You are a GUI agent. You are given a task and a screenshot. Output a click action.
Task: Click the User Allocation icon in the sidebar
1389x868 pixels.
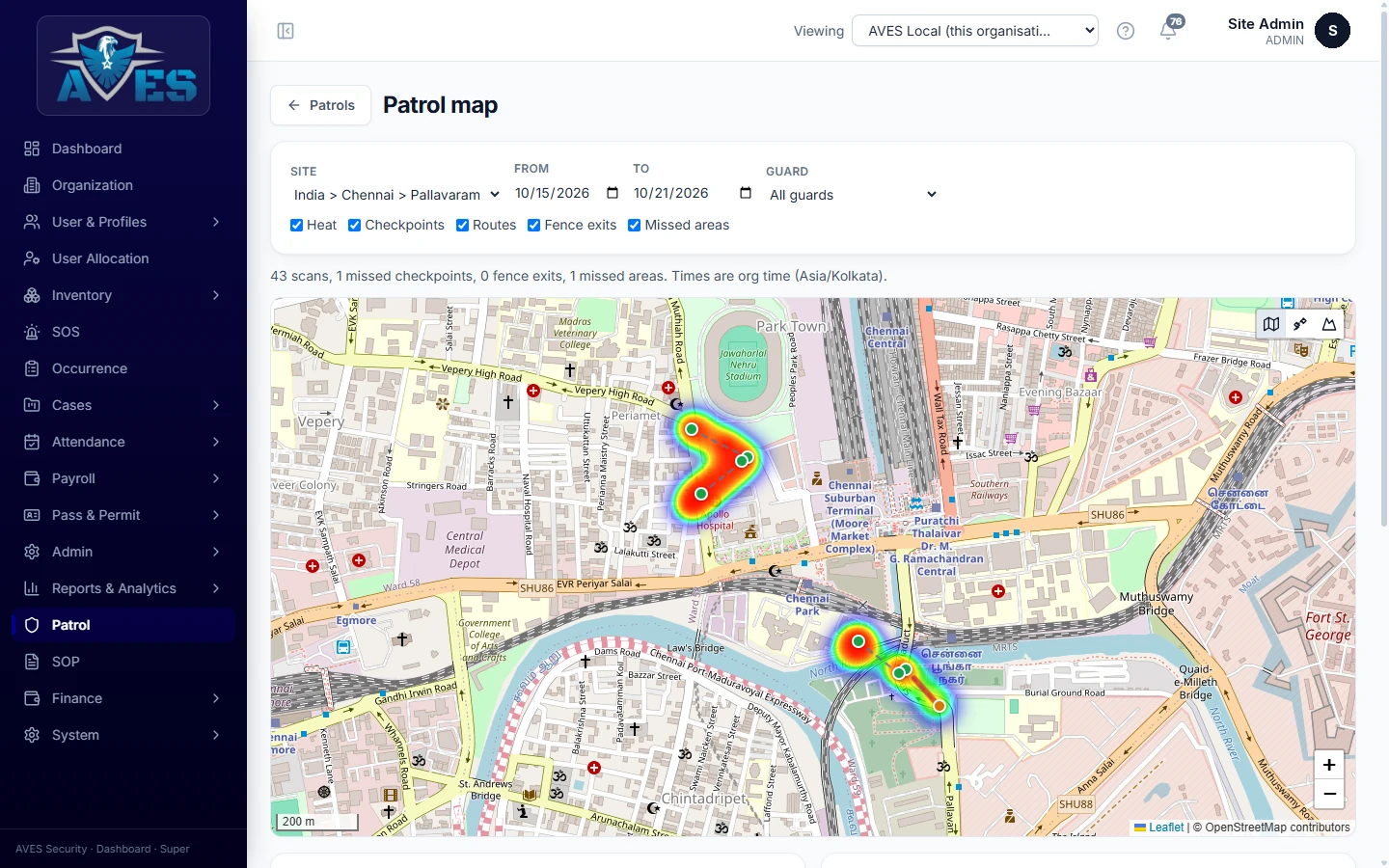[32, 258]
